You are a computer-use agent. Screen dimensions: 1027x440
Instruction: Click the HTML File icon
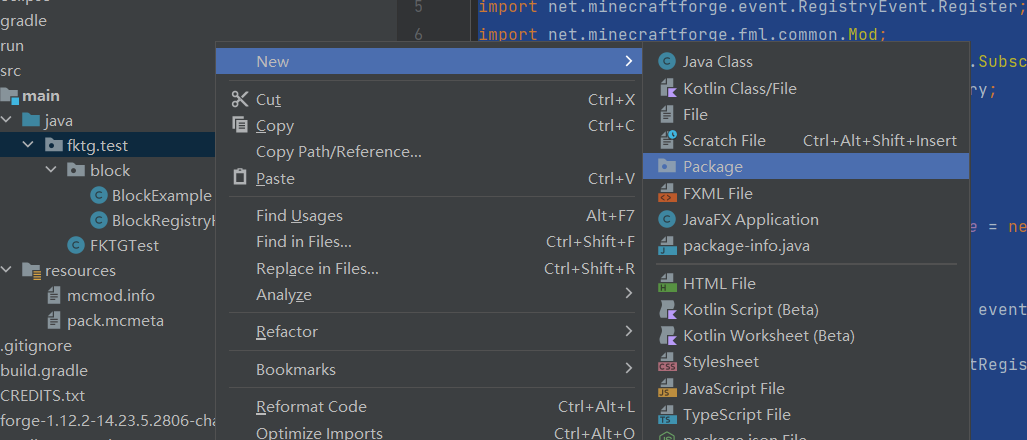[x=667, y=284]
